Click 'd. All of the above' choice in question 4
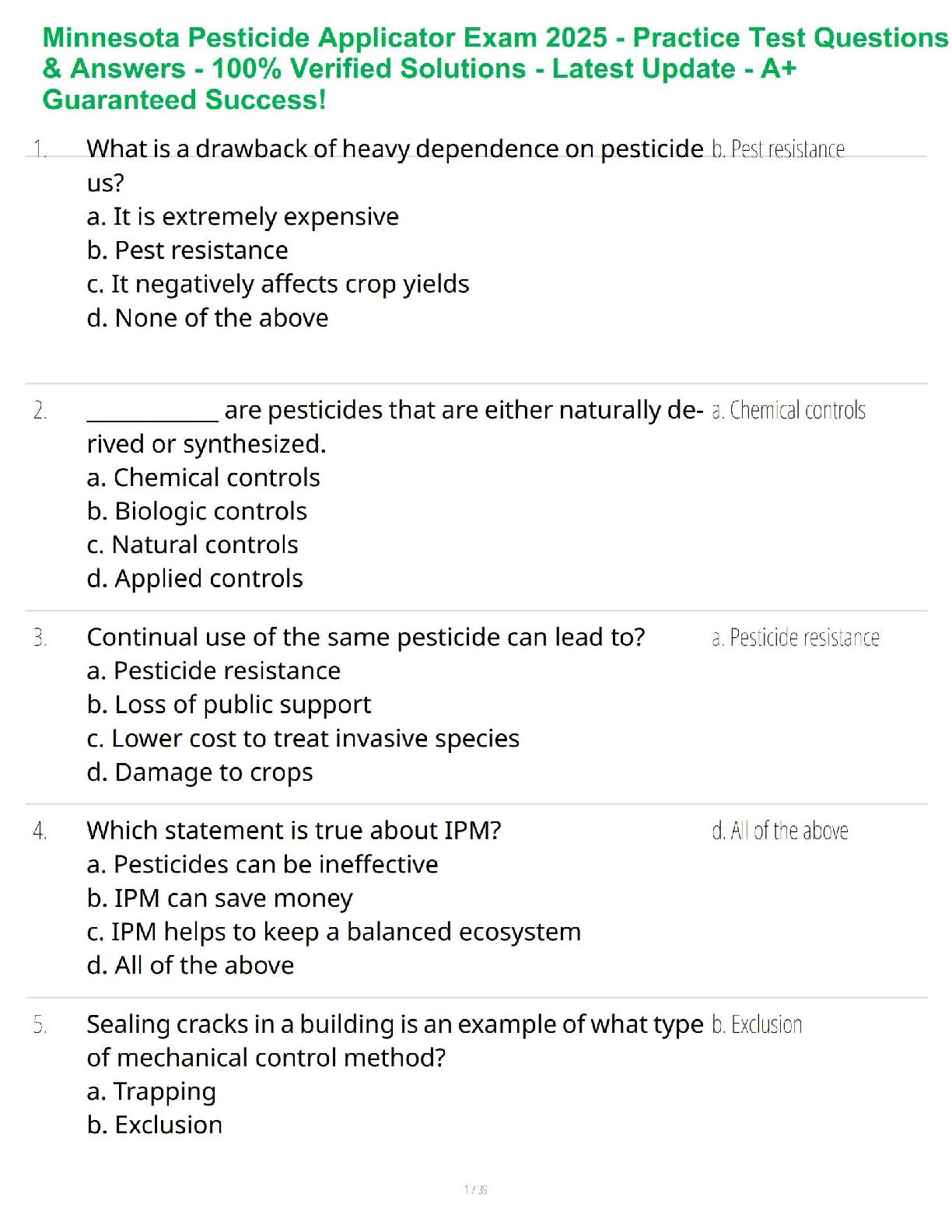 191,965
